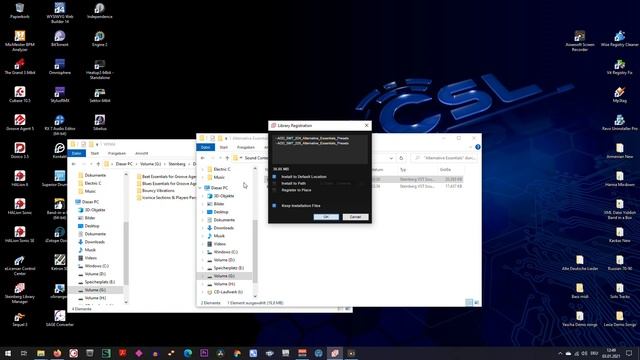Open The Grand 3 64bit desktop icon
640x360 pixels.
(20, 67)
